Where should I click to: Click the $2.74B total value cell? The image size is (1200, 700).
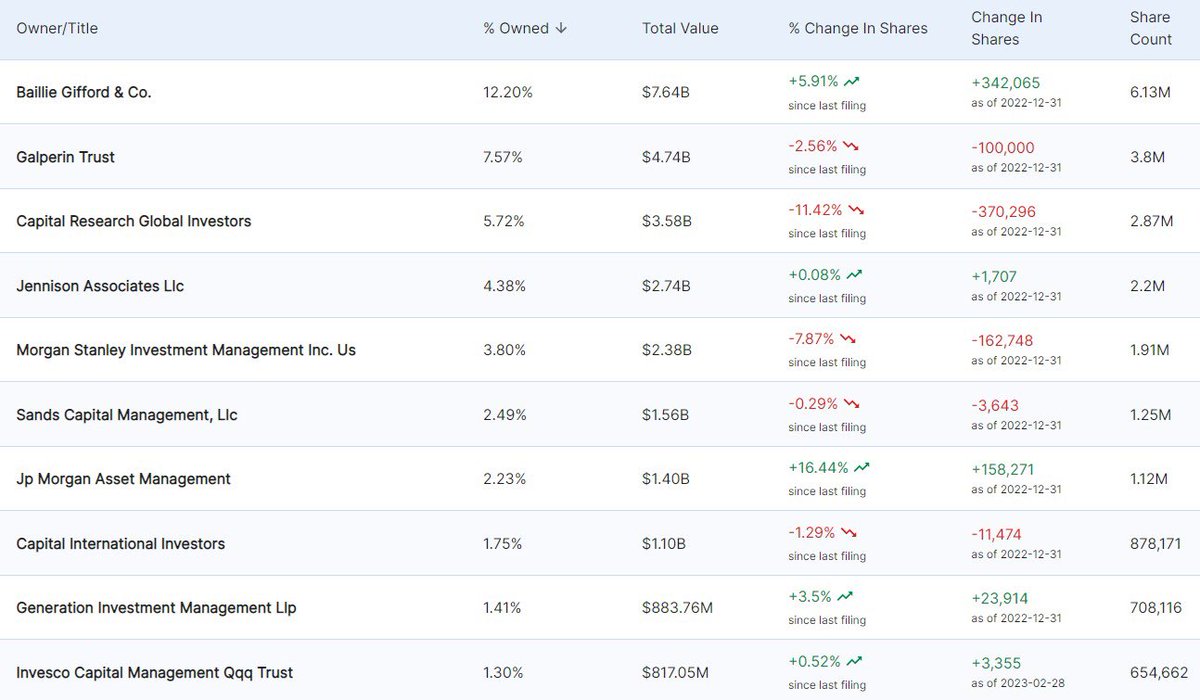[666, 286]
